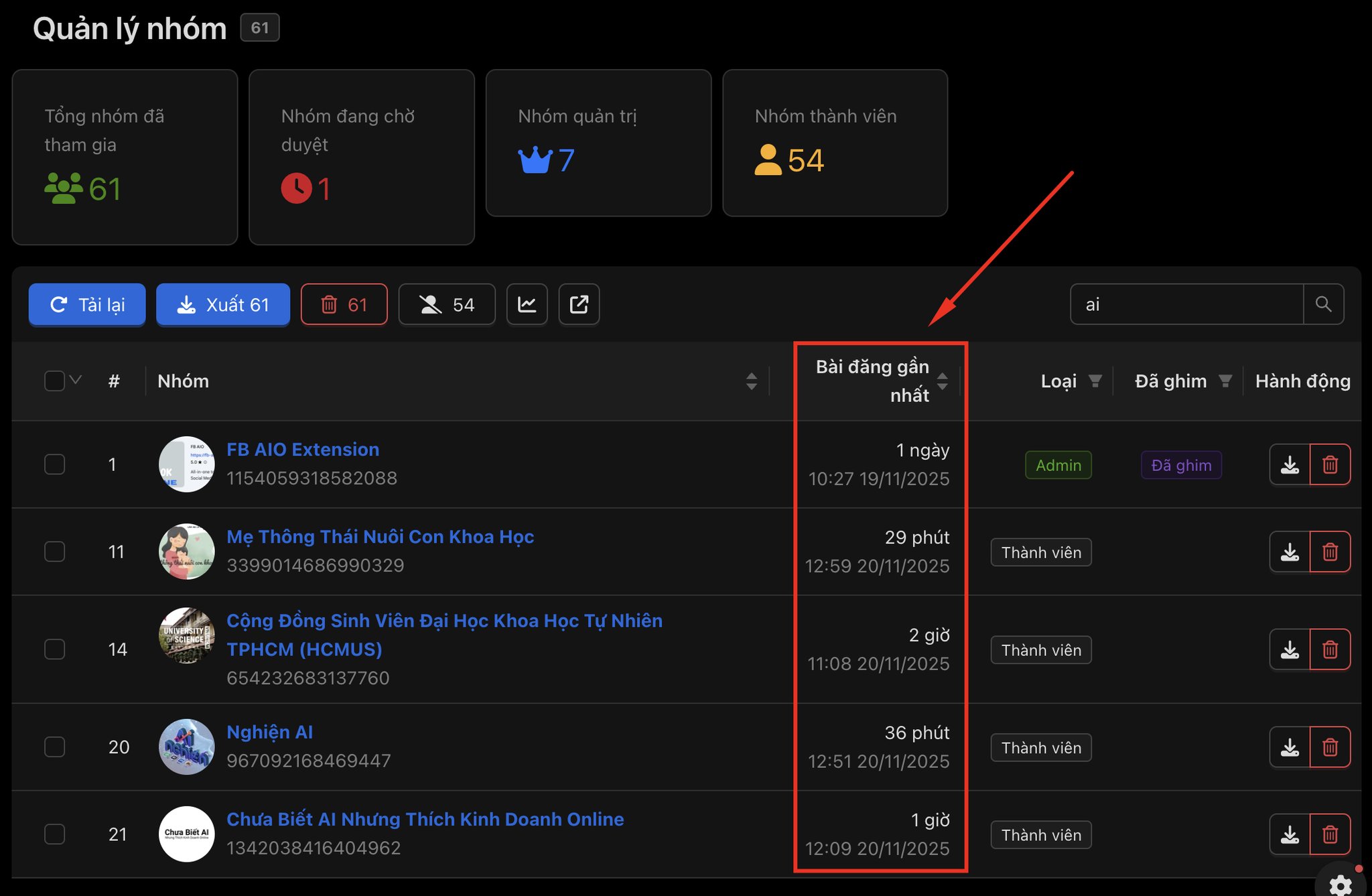Click the Nhóm quản trị card
The width and height of the screenshot is (1372, 896).
(x=598, y=143)
